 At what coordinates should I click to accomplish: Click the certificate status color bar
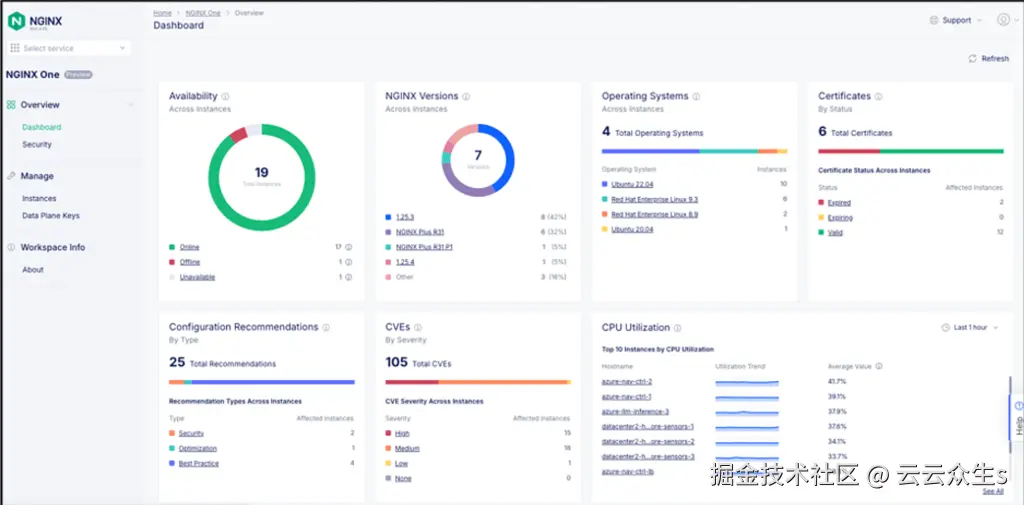910,151
